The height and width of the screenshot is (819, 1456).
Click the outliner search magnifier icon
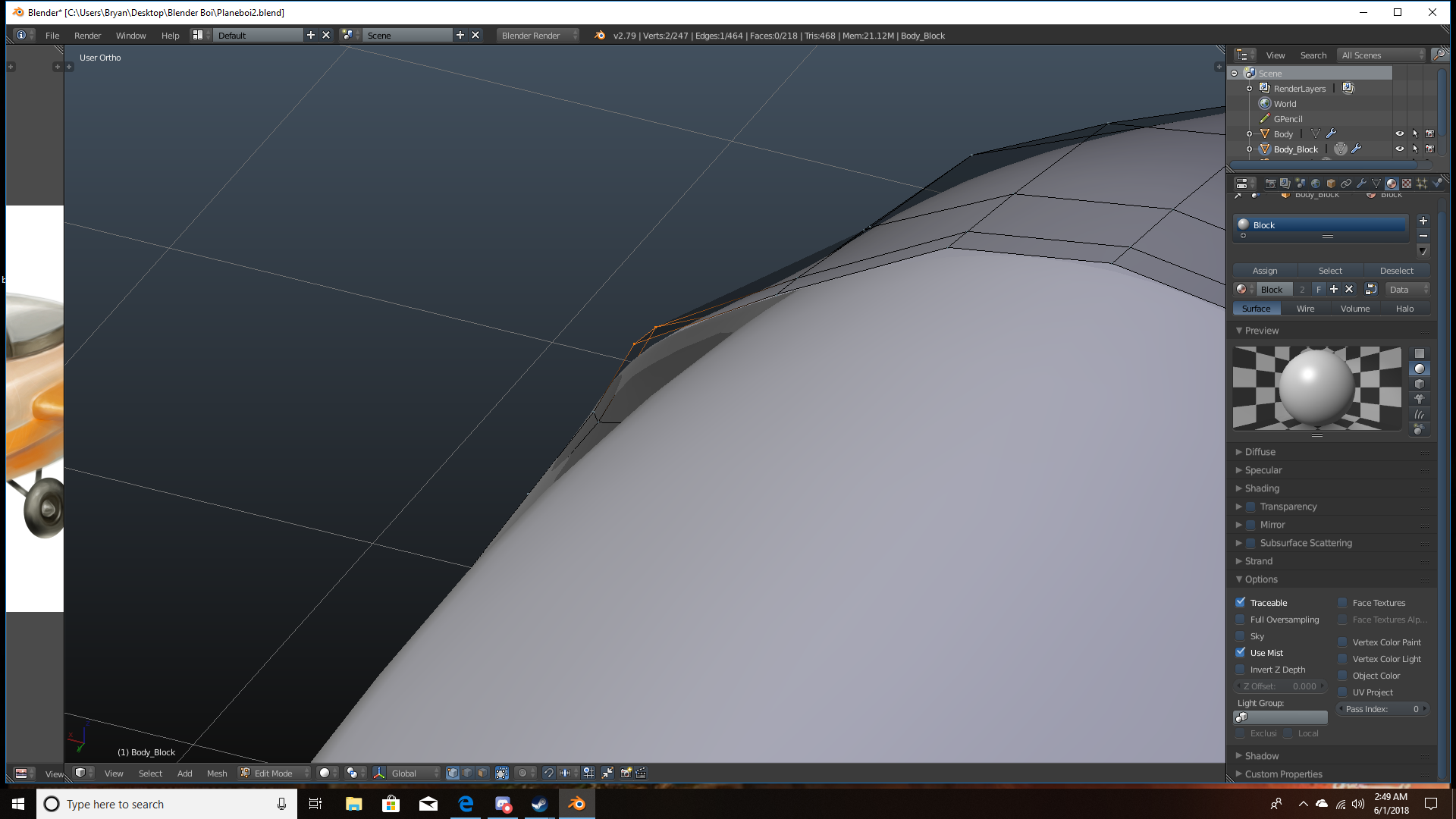click(1439, 55)
